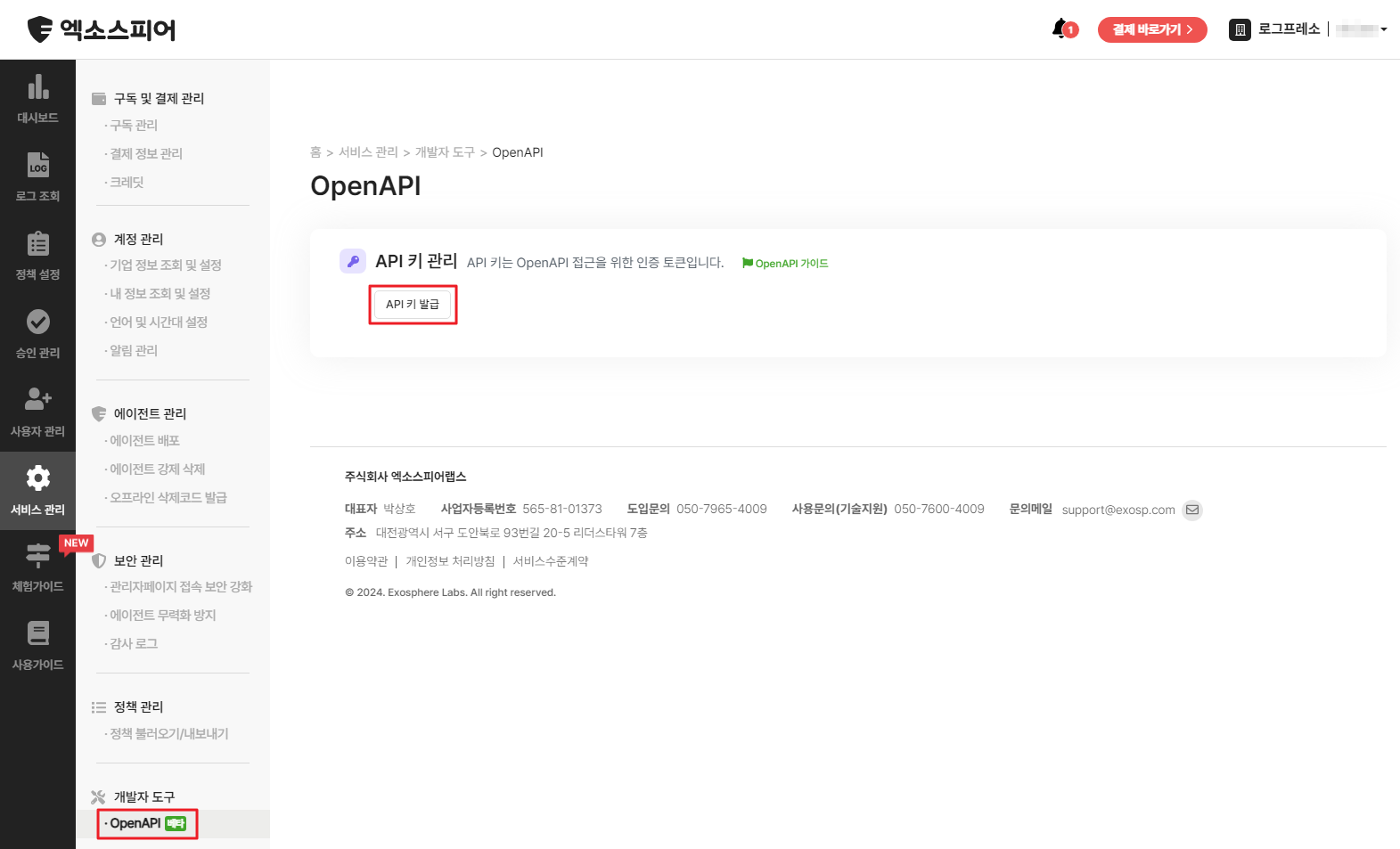Open the 서비스수준계약 footer link
Image resolution: width=1400 pixels, height=849 pixels.
551,561
